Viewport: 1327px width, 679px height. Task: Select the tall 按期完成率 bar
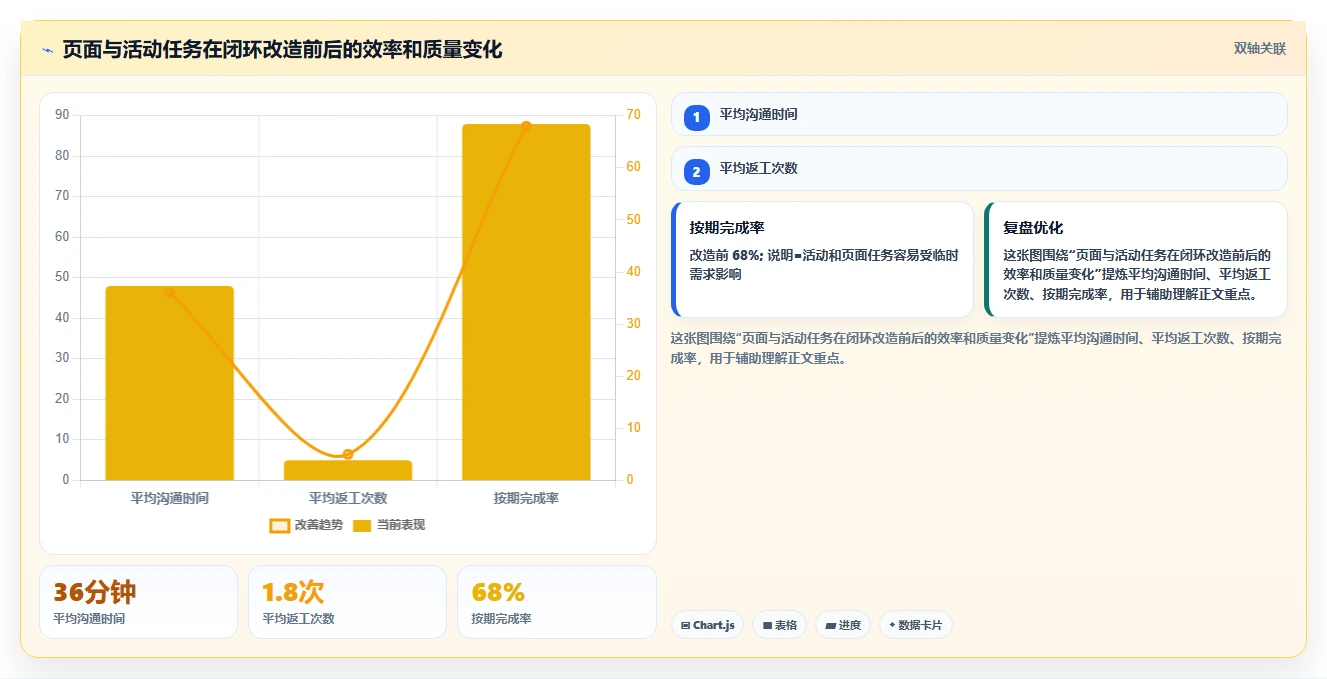click(526, 302)
